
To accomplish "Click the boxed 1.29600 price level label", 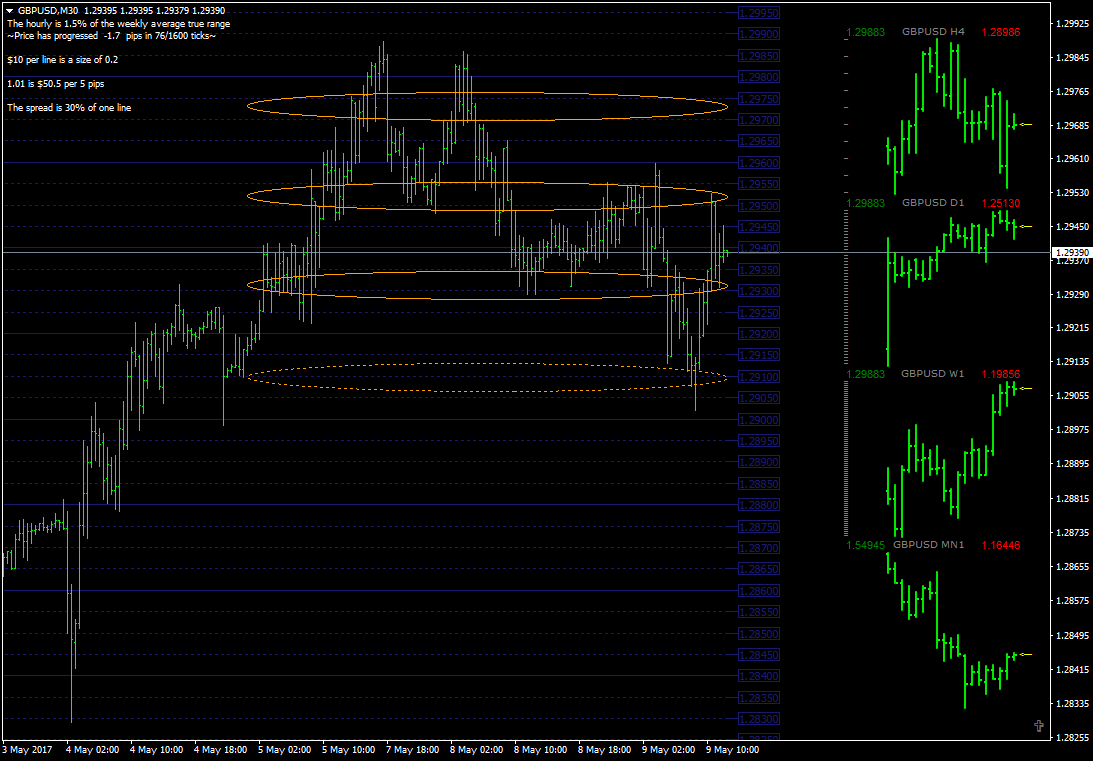I will pyautogui.click(x=760, y=162).
